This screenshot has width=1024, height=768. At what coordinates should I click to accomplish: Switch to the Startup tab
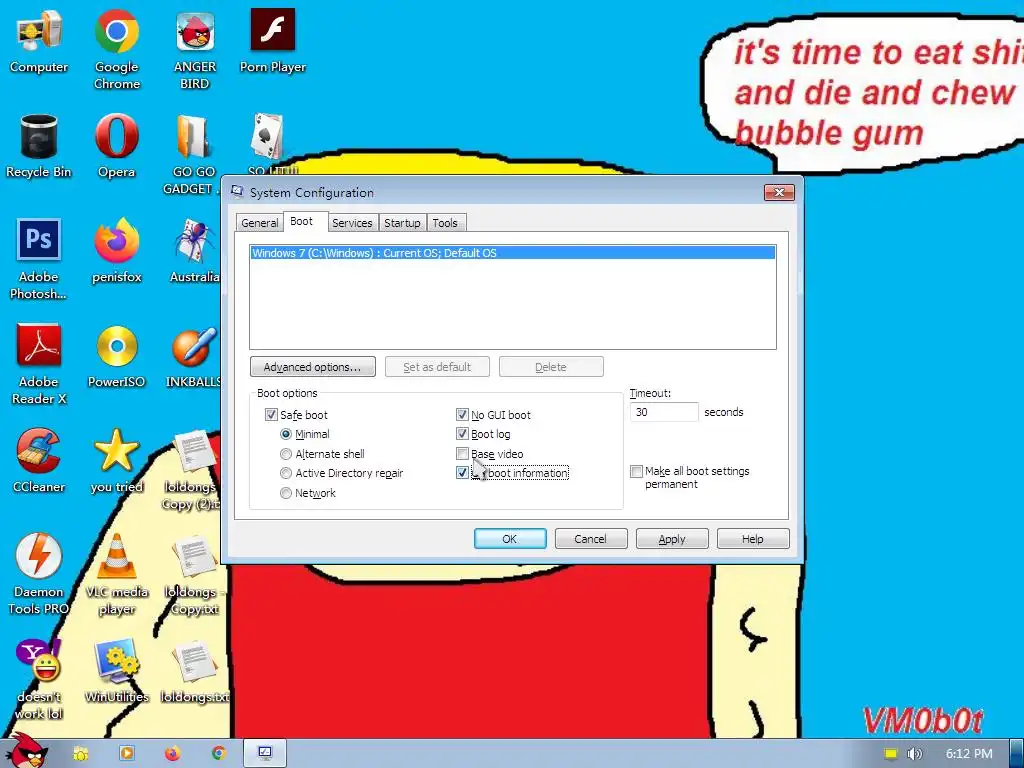pos(402,223)
